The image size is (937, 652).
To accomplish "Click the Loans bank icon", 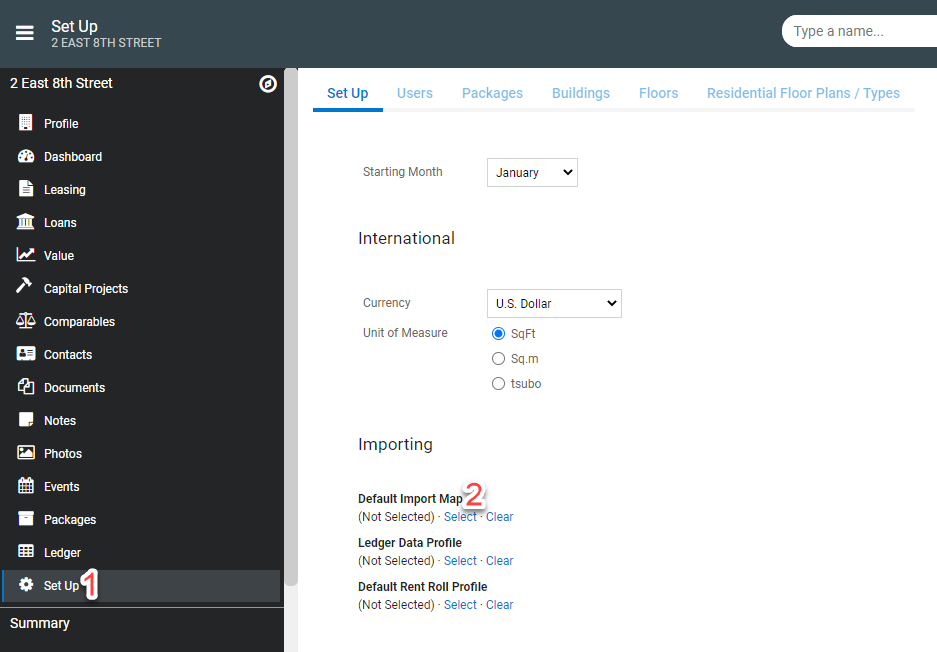I will pyautogui.click(x=26, y=222).
